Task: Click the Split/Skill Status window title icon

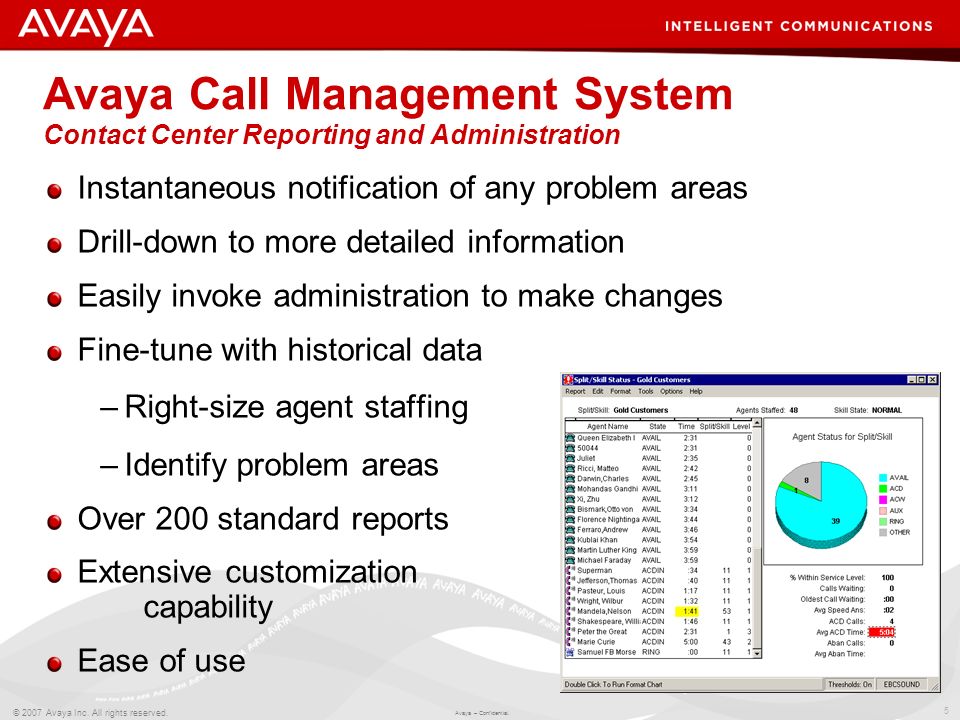Action: click(x=568, y=380)
